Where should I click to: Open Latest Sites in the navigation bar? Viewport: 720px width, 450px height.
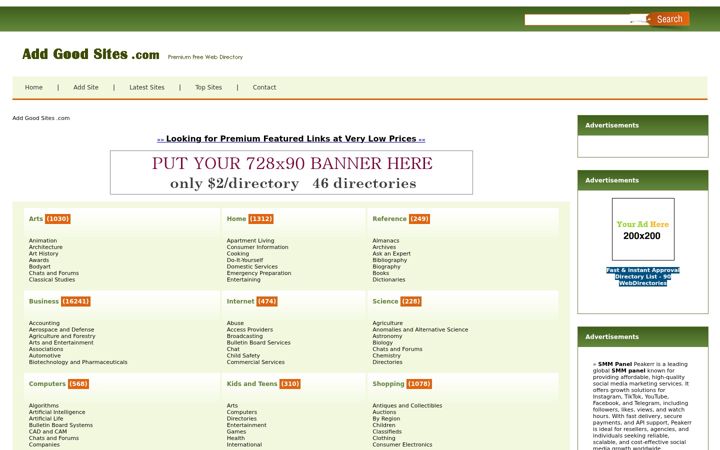pyautogui.click(x=146, y=87)
